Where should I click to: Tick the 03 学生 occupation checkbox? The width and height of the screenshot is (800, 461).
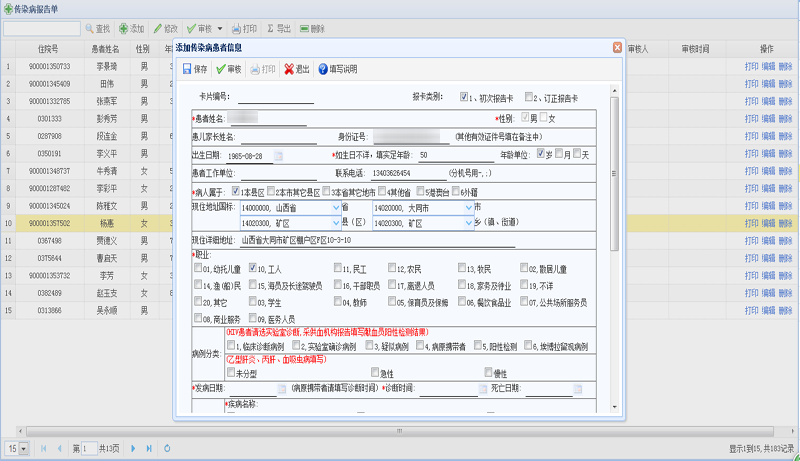tap(251, 301)
